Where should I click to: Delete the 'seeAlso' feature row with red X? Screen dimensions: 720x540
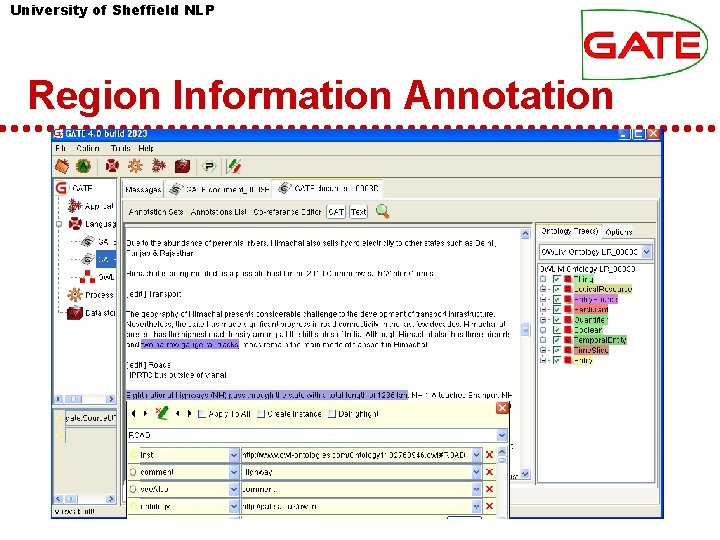(489, 489)
